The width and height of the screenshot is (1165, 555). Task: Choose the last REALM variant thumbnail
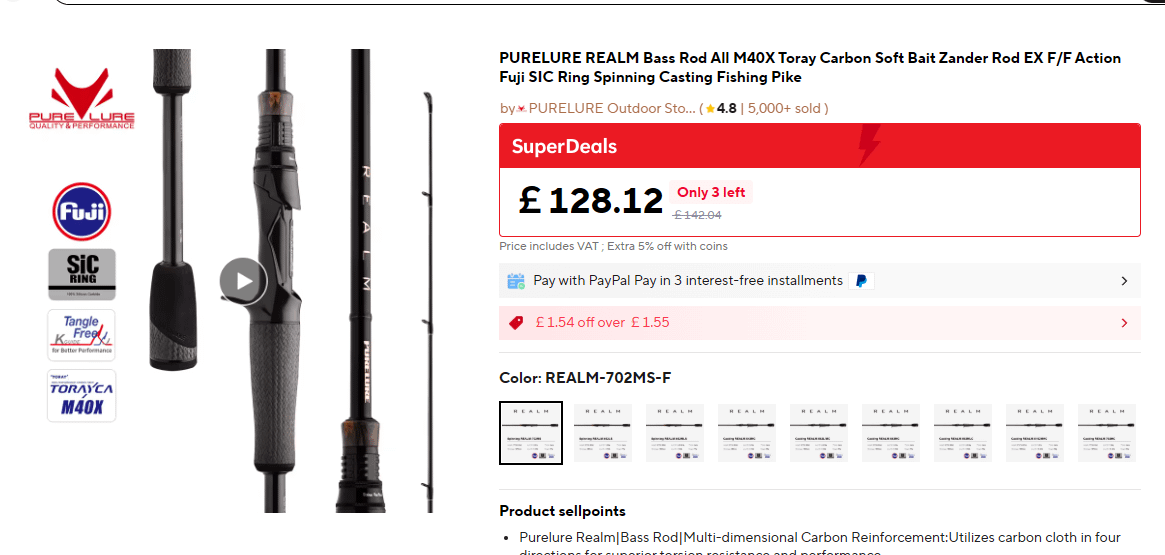(x=1107, y=433)
